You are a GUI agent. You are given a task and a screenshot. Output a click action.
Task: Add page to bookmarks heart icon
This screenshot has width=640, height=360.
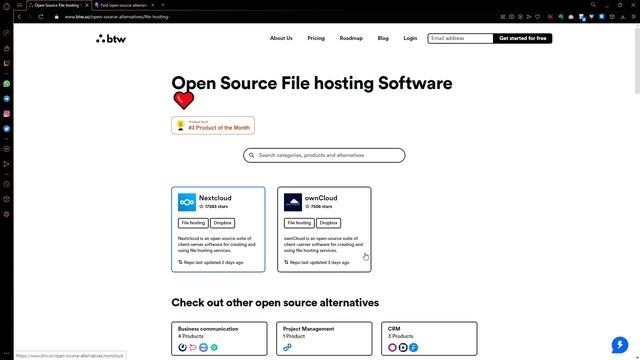(538, 17)
